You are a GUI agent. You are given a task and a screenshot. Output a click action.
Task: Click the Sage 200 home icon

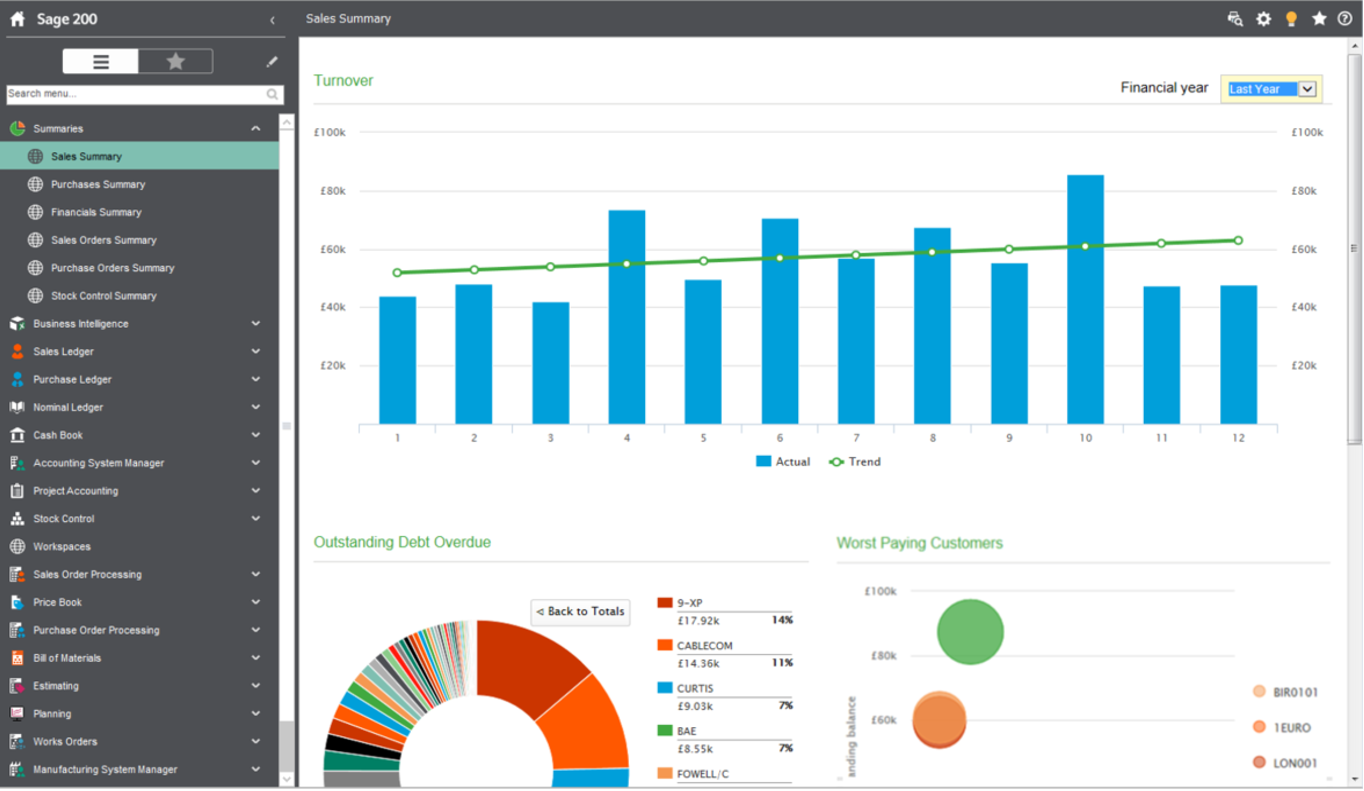pos(17,19)
